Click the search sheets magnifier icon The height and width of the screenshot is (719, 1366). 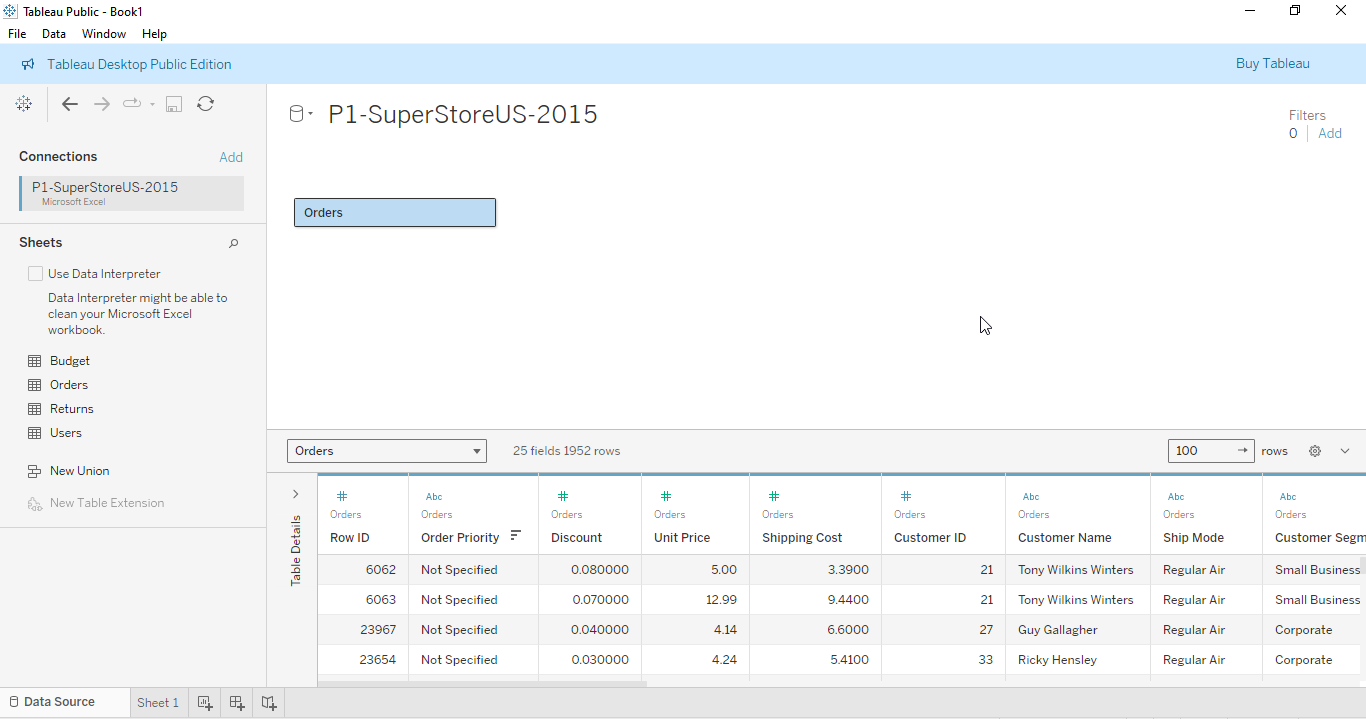[x=234, y=243]
